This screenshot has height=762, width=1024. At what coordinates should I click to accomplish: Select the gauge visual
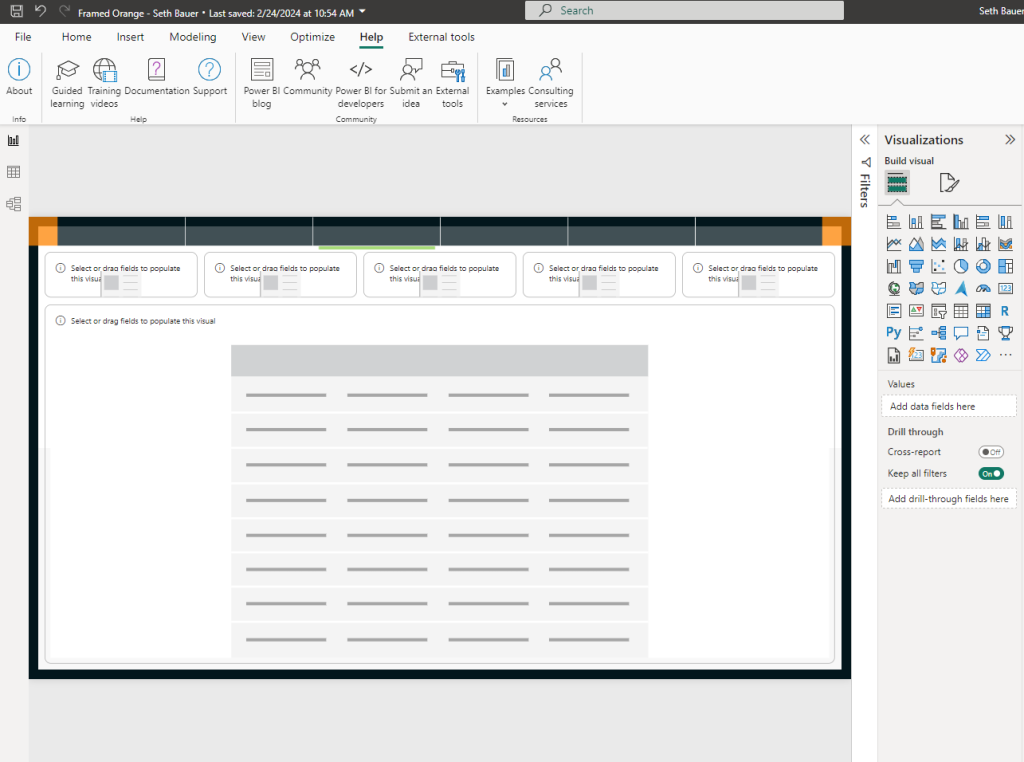[x=983, y=289]
